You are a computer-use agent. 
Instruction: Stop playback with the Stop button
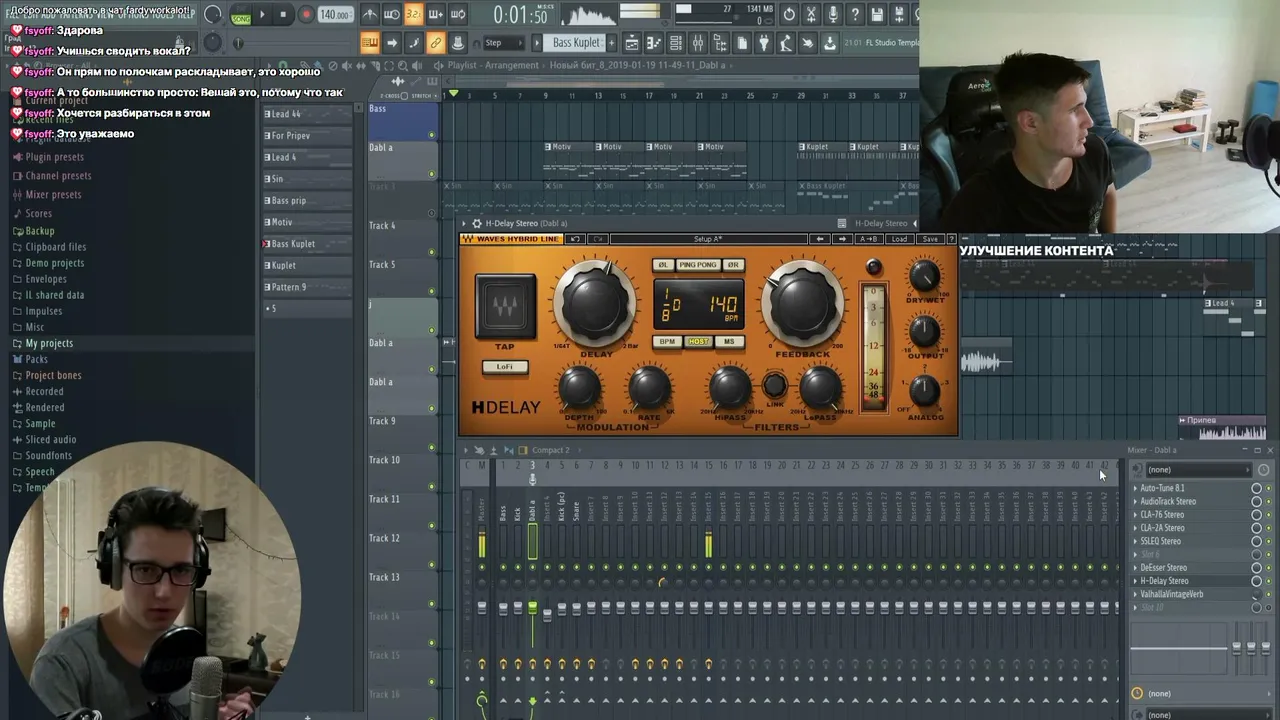point(283,15)
